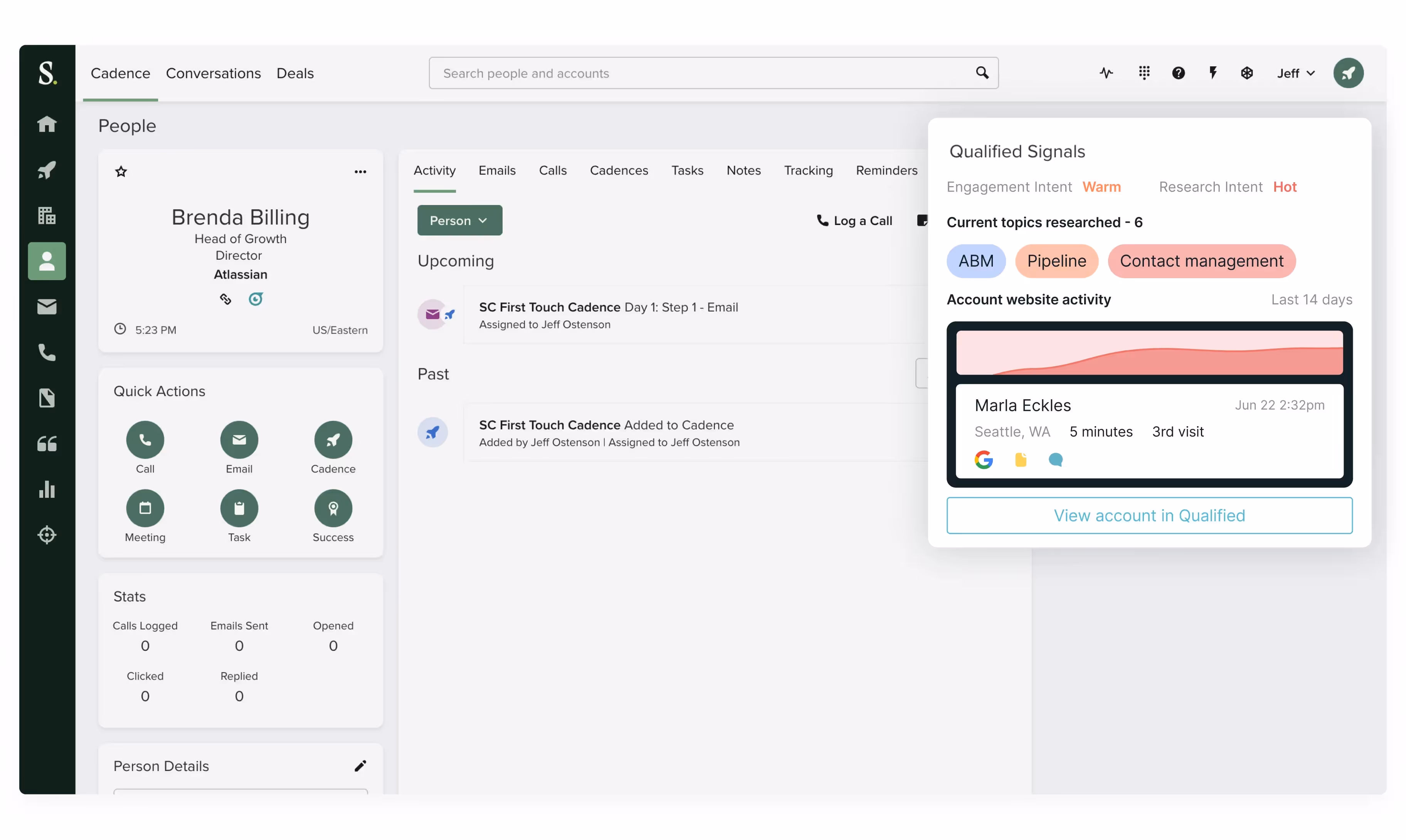Star Brenda Billing as favorite
The height and width of the screenshot is (840, 1406).
tap(121, 171)
